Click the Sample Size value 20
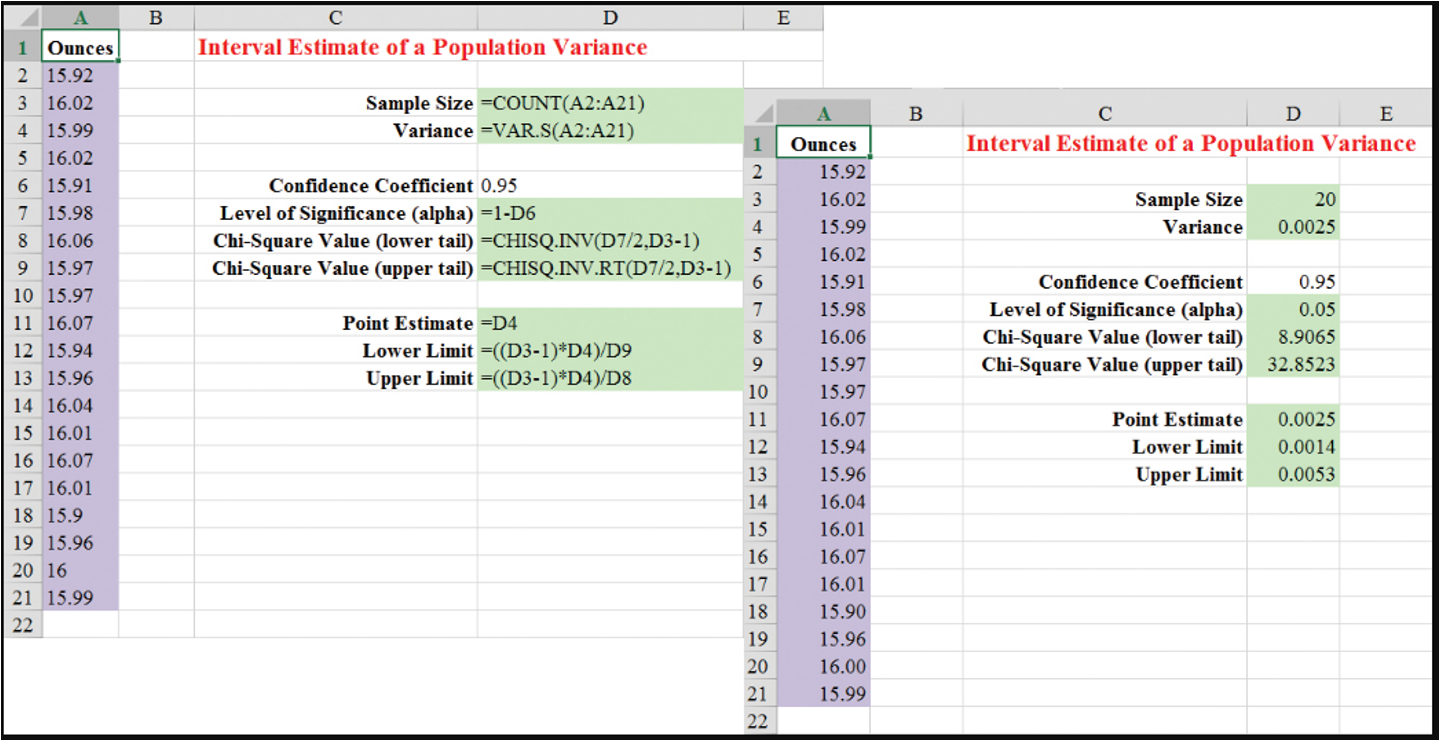1440x740 pixels. [1292, 200]
